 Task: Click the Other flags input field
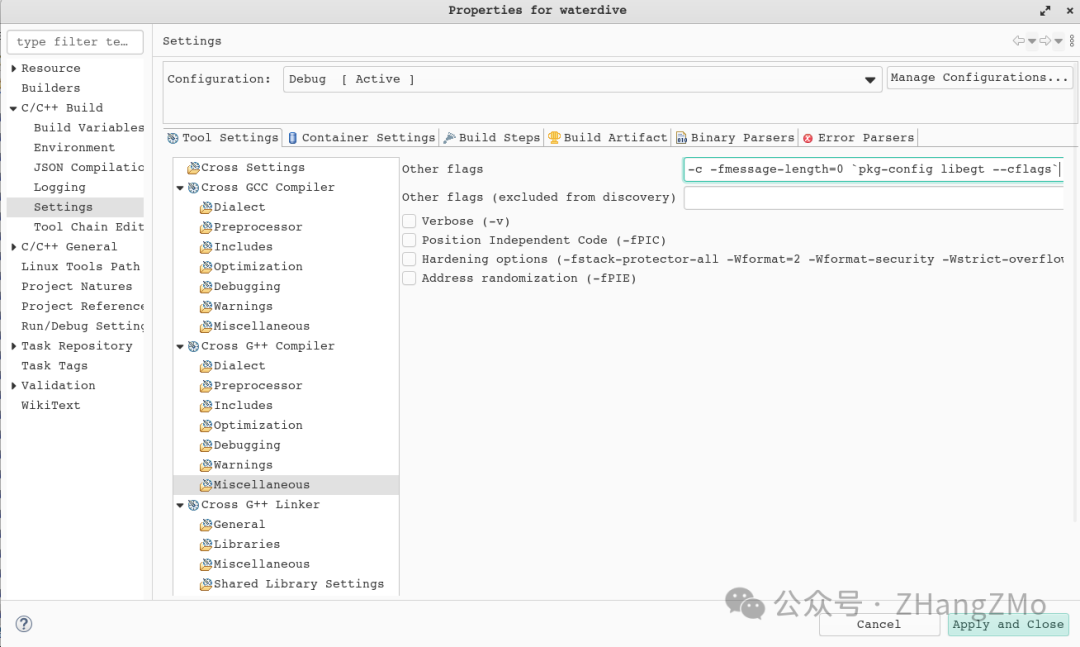click(873, 170)
